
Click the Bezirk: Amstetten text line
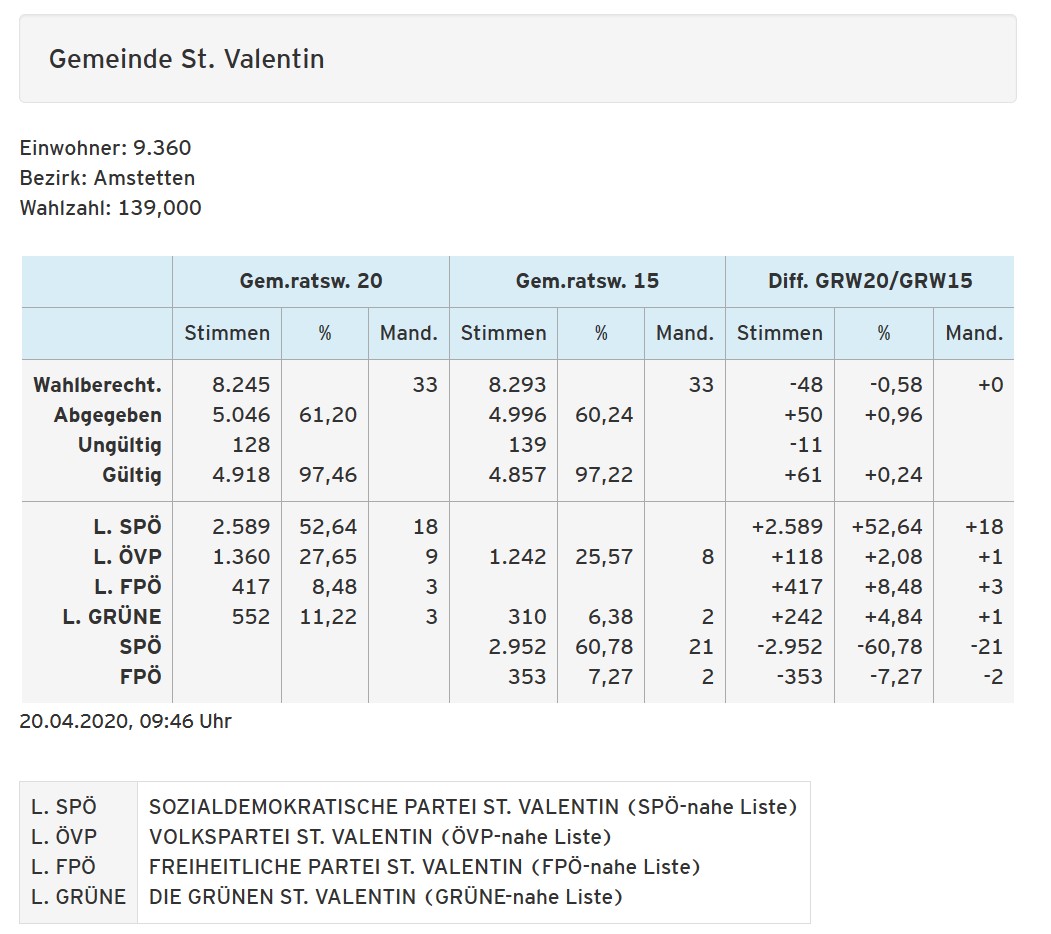[x=107, y=178]
